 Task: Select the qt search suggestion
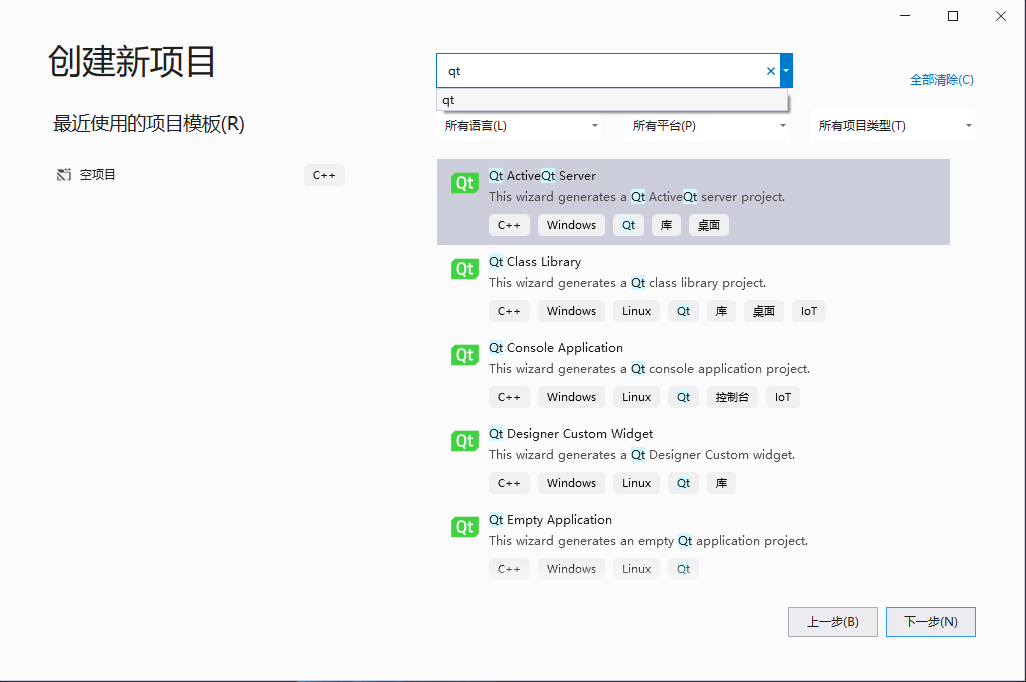coord(612,100)
